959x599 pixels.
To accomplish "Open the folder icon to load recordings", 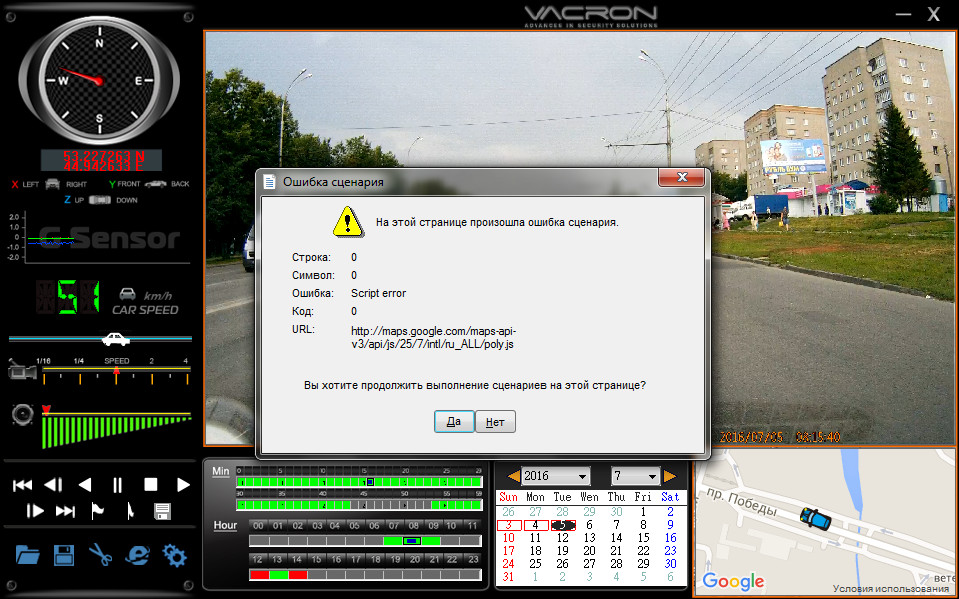I will coord(27,555).
